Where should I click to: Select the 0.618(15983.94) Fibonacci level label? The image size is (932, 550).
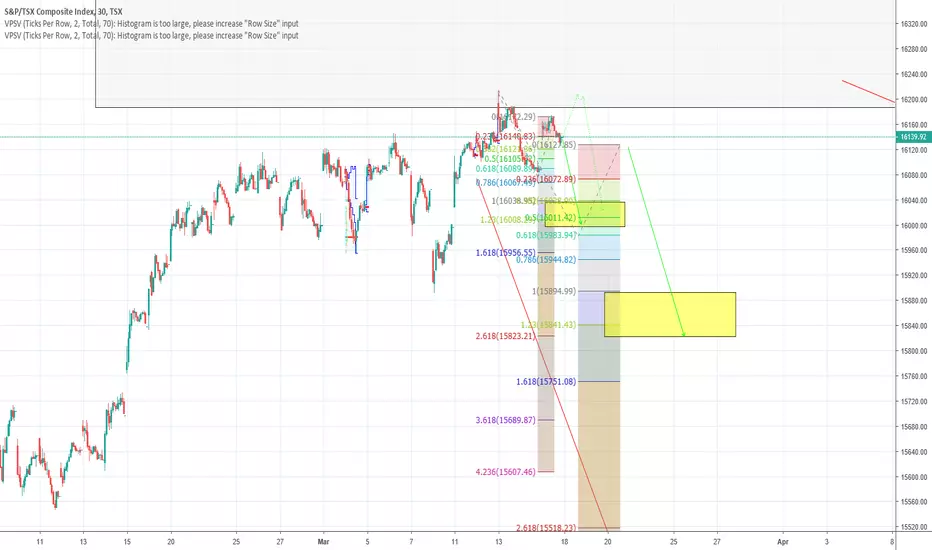point(546,235)
